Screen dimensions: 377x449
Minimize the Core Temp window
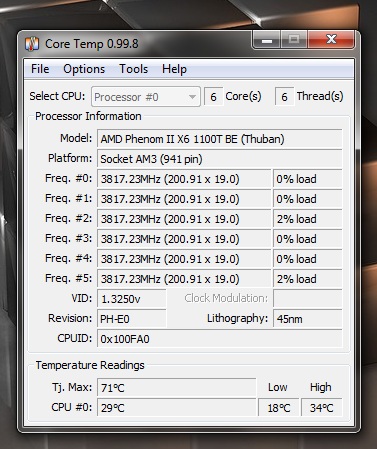(267, 40)
